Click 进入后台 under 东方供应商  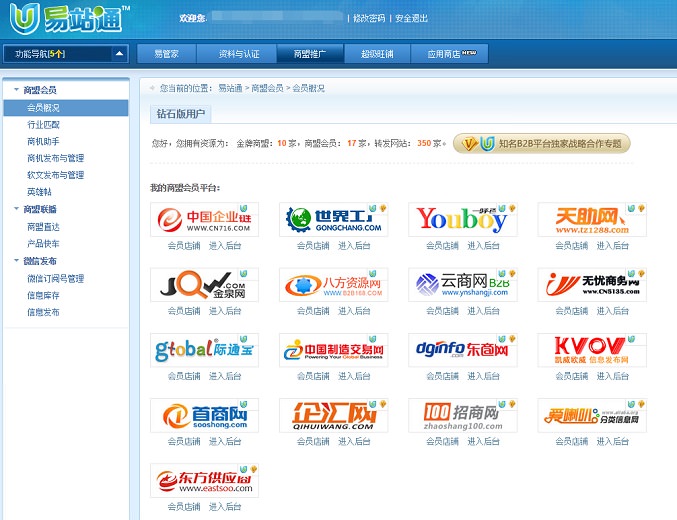click(x=225, y=507)
